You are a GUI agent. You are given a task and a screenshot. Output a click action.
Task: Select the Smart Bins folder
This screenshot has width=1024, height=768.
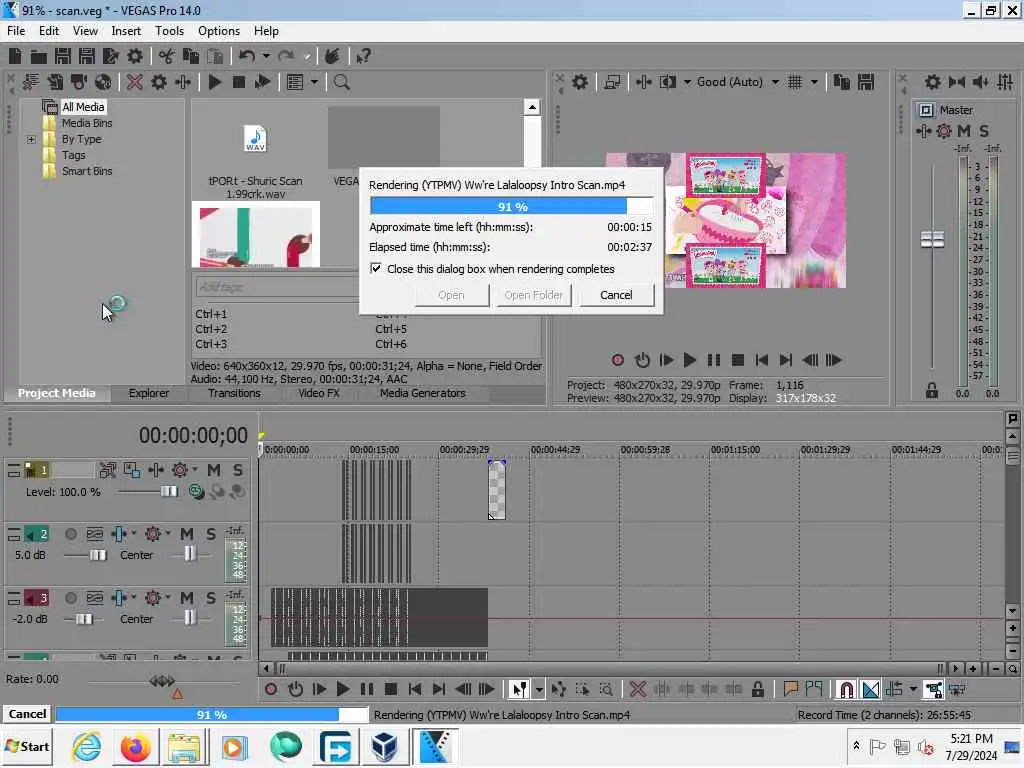click(87, 171)
